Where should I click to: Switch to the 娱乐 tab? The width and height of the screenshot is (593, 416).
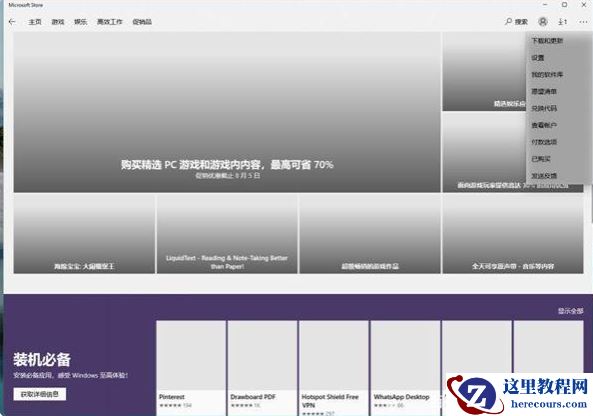(x=81, y=22)
